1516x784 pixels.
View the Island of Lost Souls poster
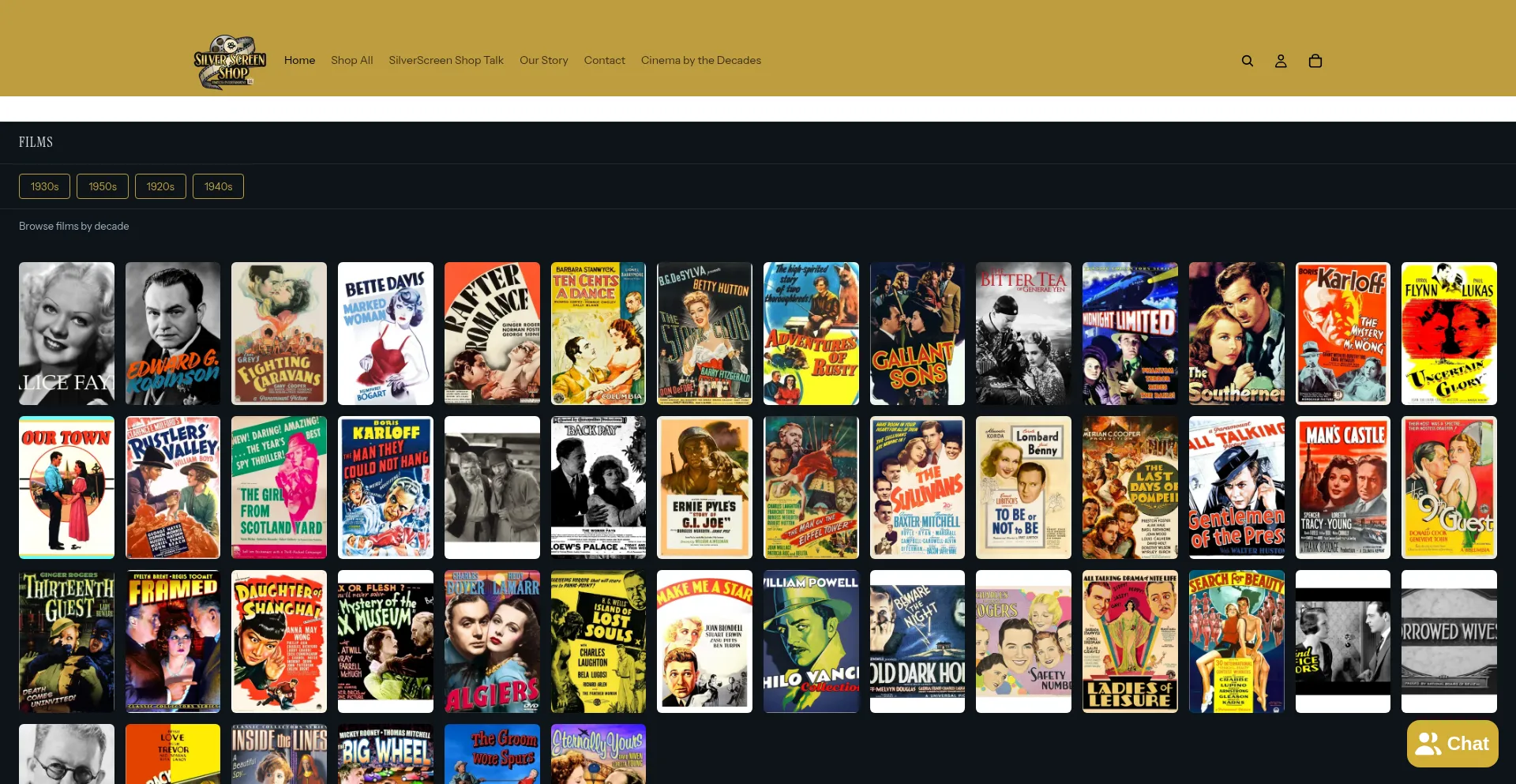click(x=599, y=641)
